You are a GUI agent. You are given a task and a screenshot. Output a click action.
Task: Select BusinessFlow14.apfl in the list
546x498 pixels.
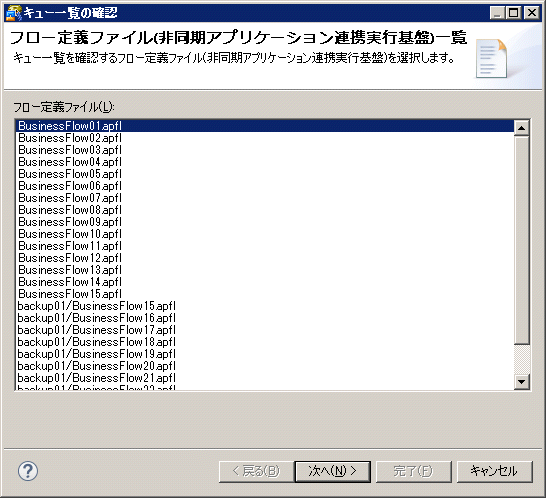[265, 282]
